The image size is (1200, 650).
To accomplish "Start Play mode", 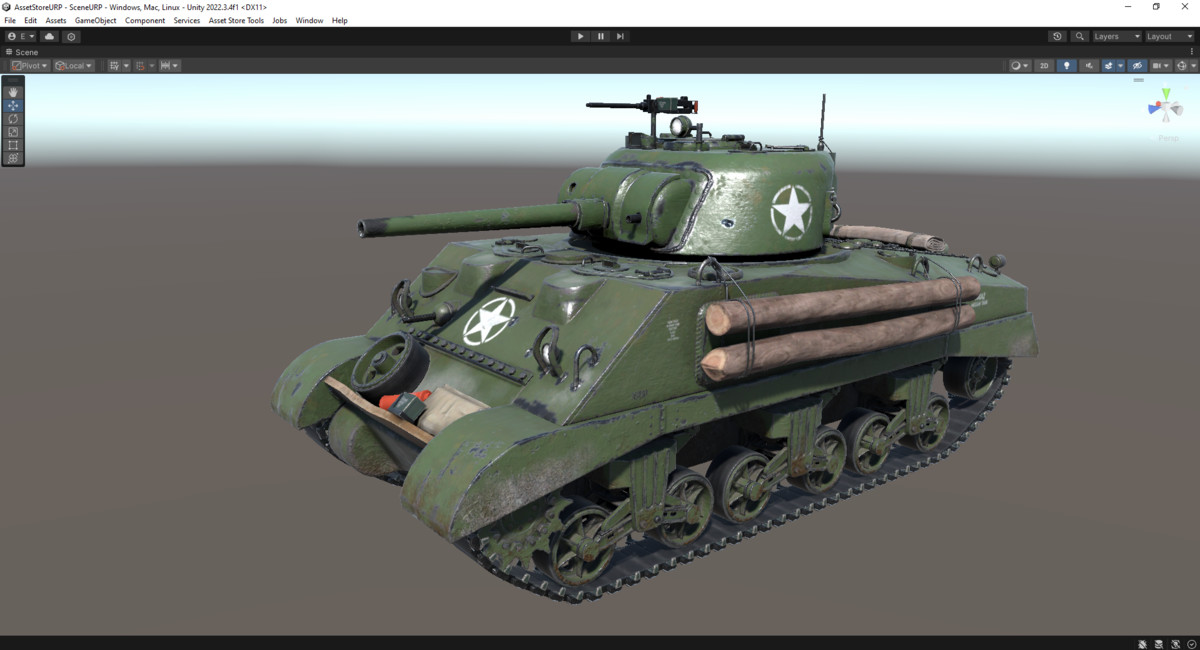I will tap(580, 36).
